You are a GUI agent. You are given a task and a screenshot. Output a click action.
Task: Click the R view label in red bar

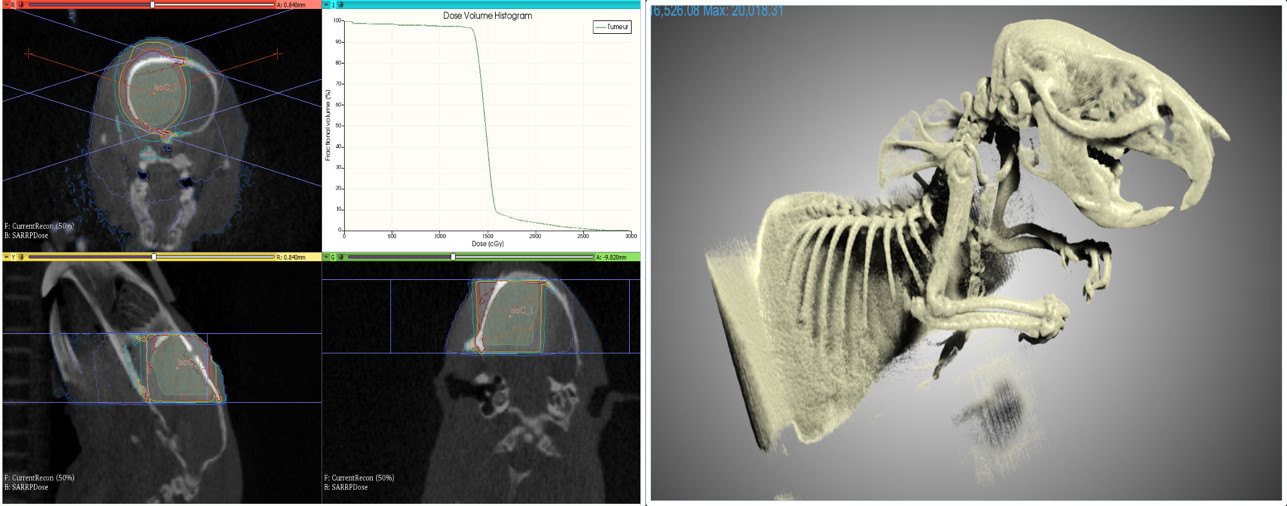click(x=13, y=5)
